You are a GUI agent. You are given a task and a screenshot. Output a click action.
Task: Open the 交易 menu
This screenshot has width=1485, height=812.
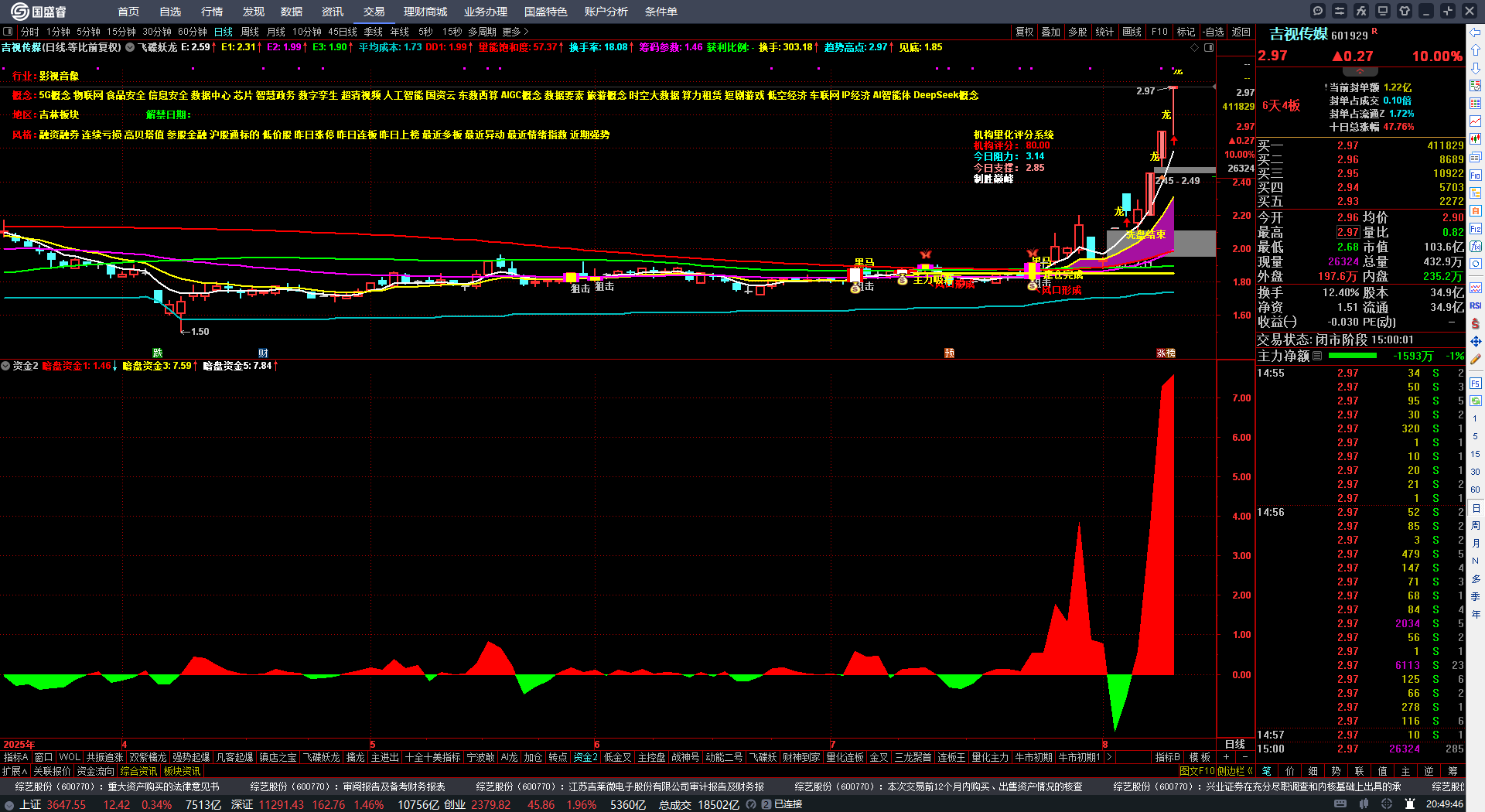coord(374,12)
